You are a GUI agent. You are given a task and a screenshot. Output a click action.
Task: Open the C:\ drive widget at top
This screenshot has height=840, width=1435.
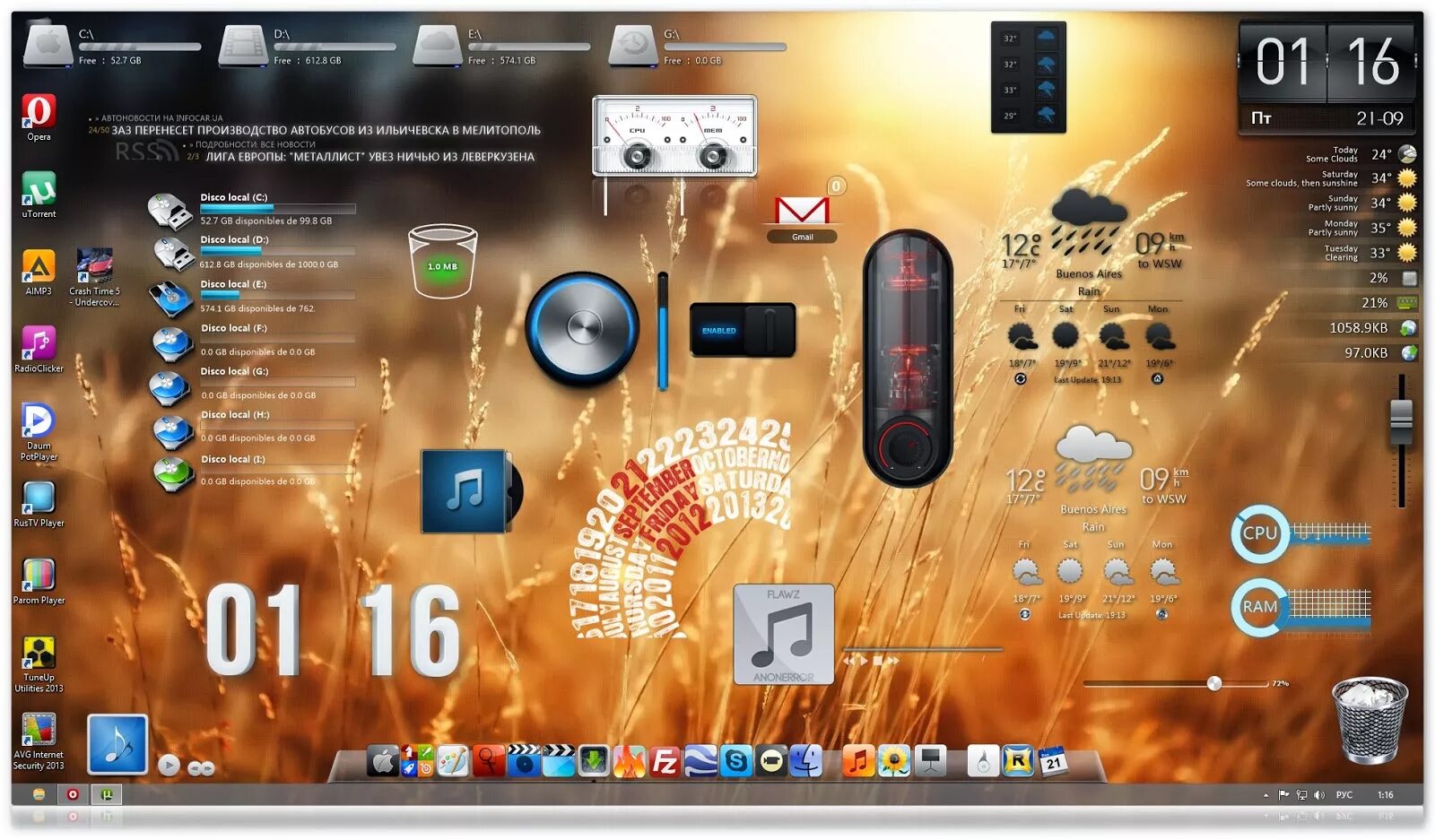coord(112,47)
